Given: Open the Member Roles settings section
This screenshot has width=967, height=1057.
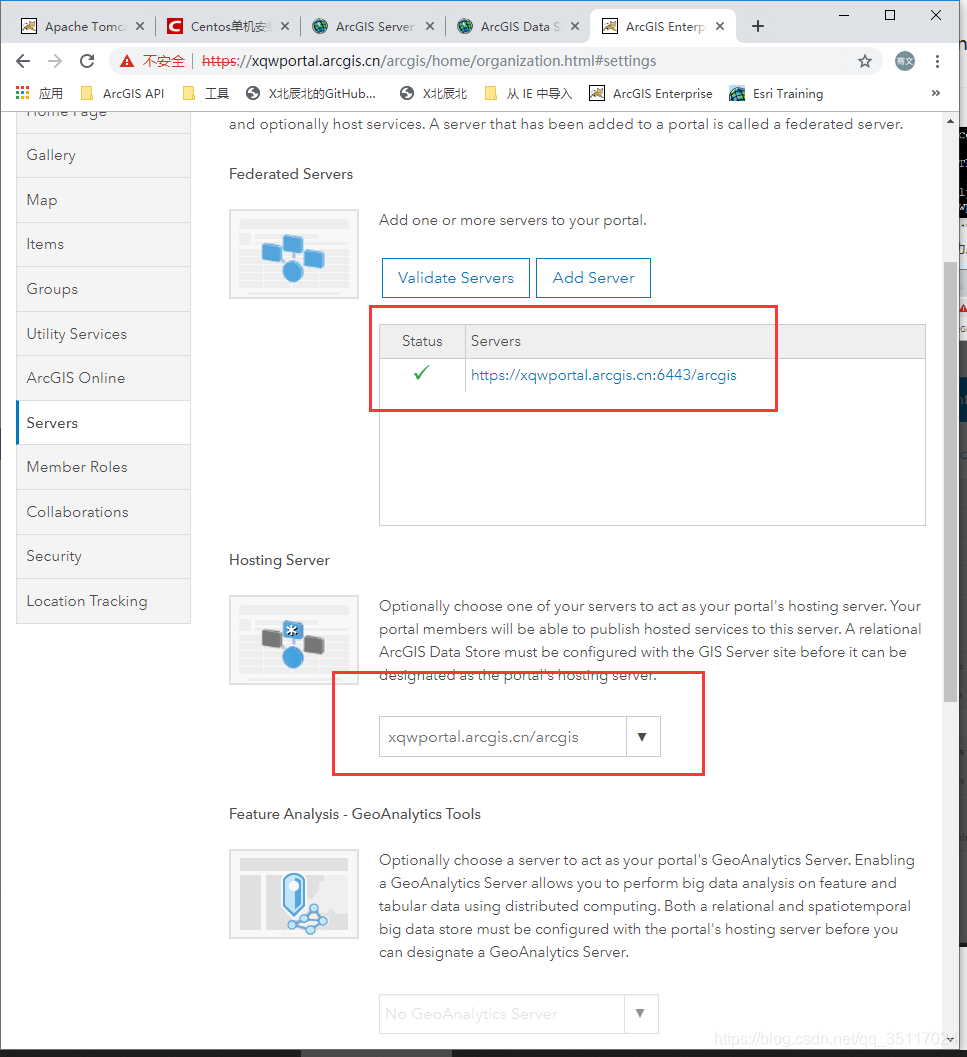Looking at the screenshot, I should 103,467.
